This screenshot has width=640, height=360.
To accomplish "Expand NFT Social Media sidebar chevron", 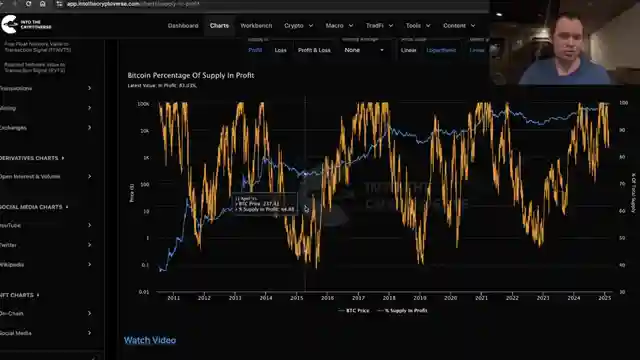I will pos(89,333).
